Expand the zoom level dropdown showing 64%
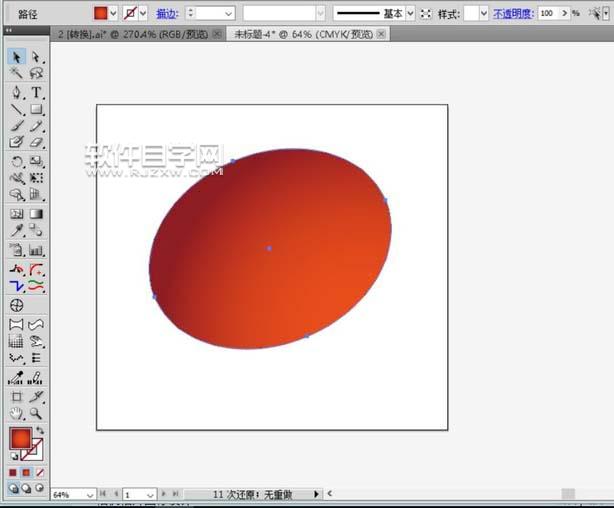The image size is (614, 508). [91, 494]
